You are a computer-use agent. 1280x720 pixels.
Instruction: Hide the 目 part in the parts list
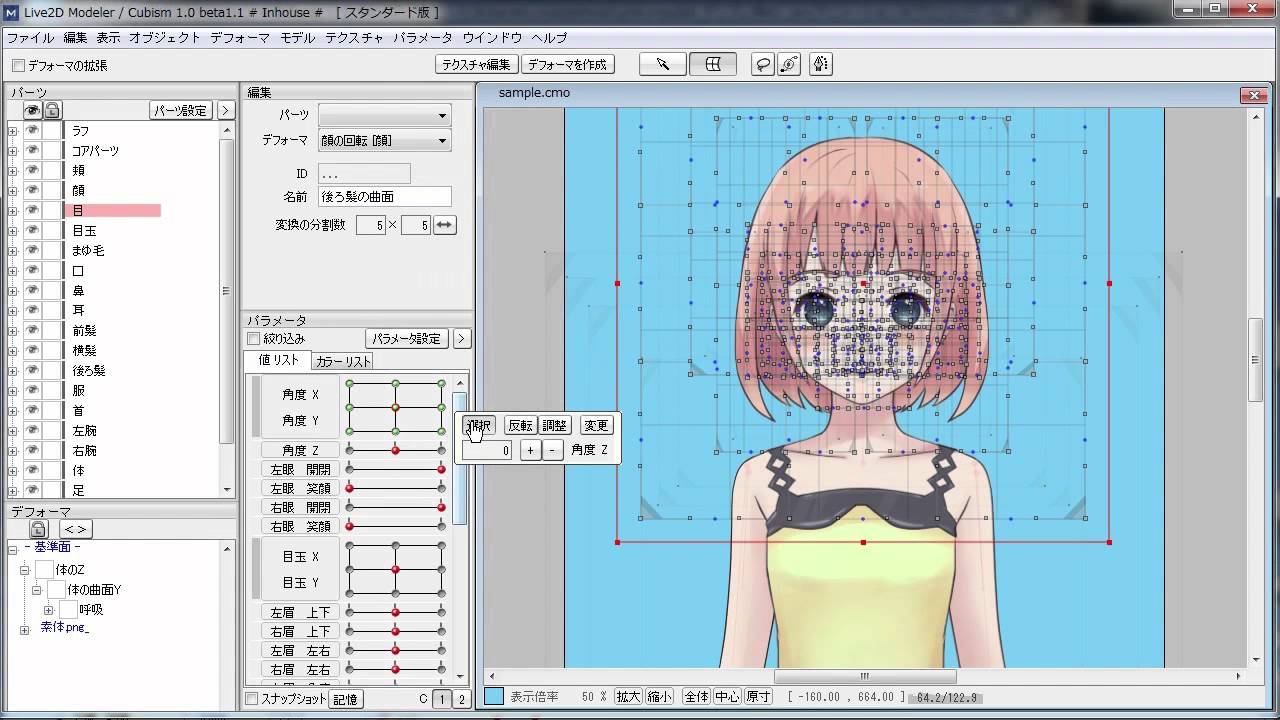click(32, 210)
